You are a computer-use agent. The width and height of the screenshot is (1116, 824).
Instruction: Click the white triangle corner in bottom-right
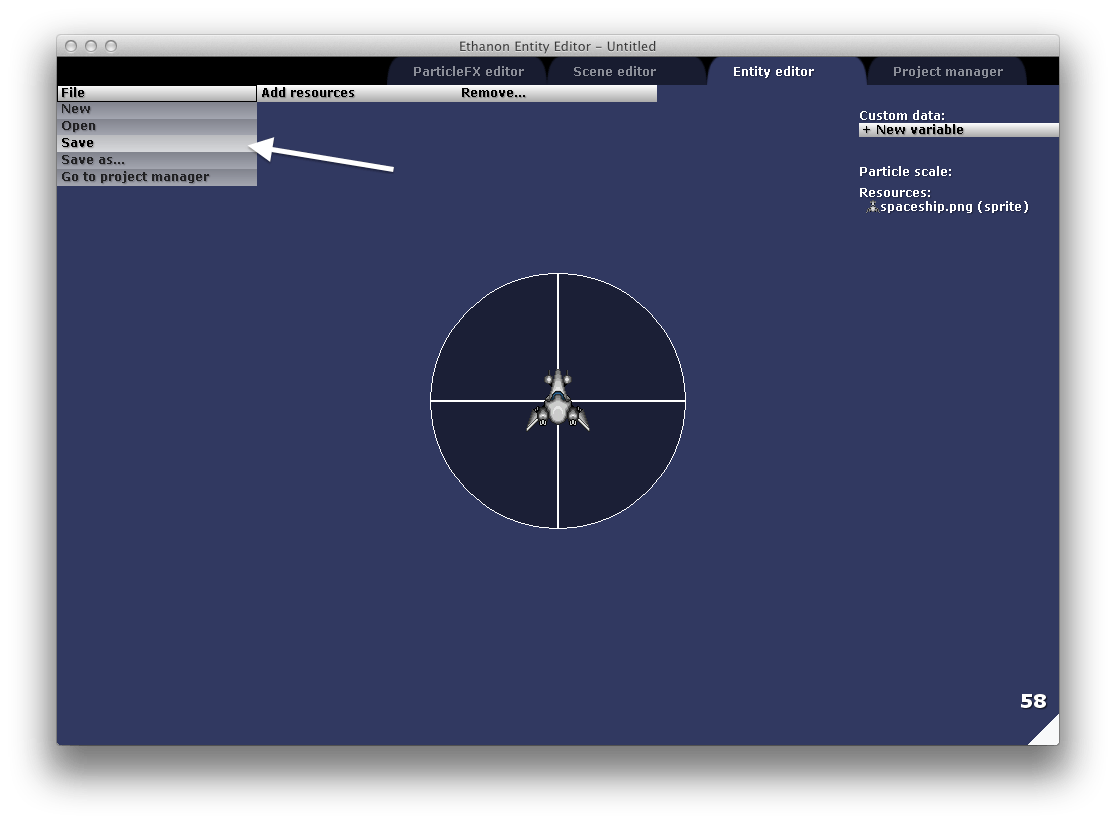pos(1046,733)
